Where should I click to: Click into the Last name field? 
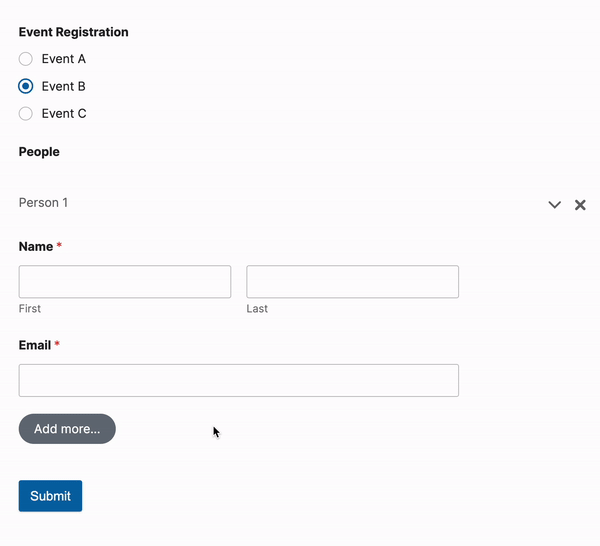point(352,282)
